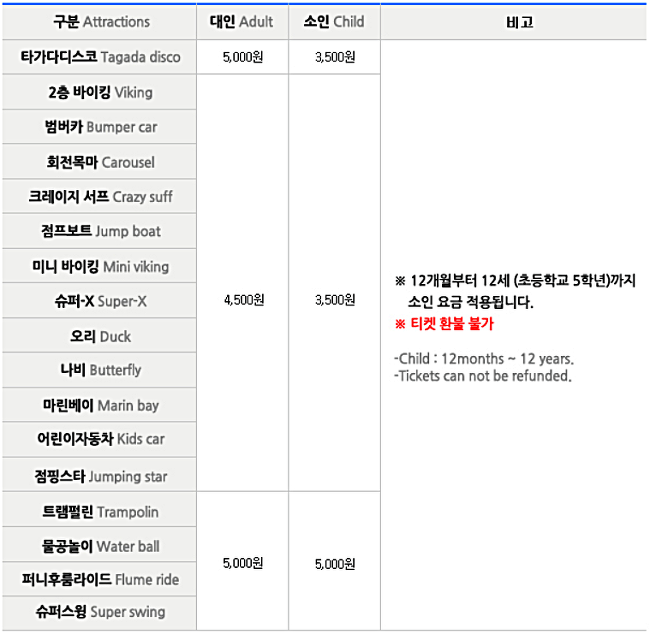Click the Tagada disco adult price 5,000원
650x634 pixels.
coord(243,57)
